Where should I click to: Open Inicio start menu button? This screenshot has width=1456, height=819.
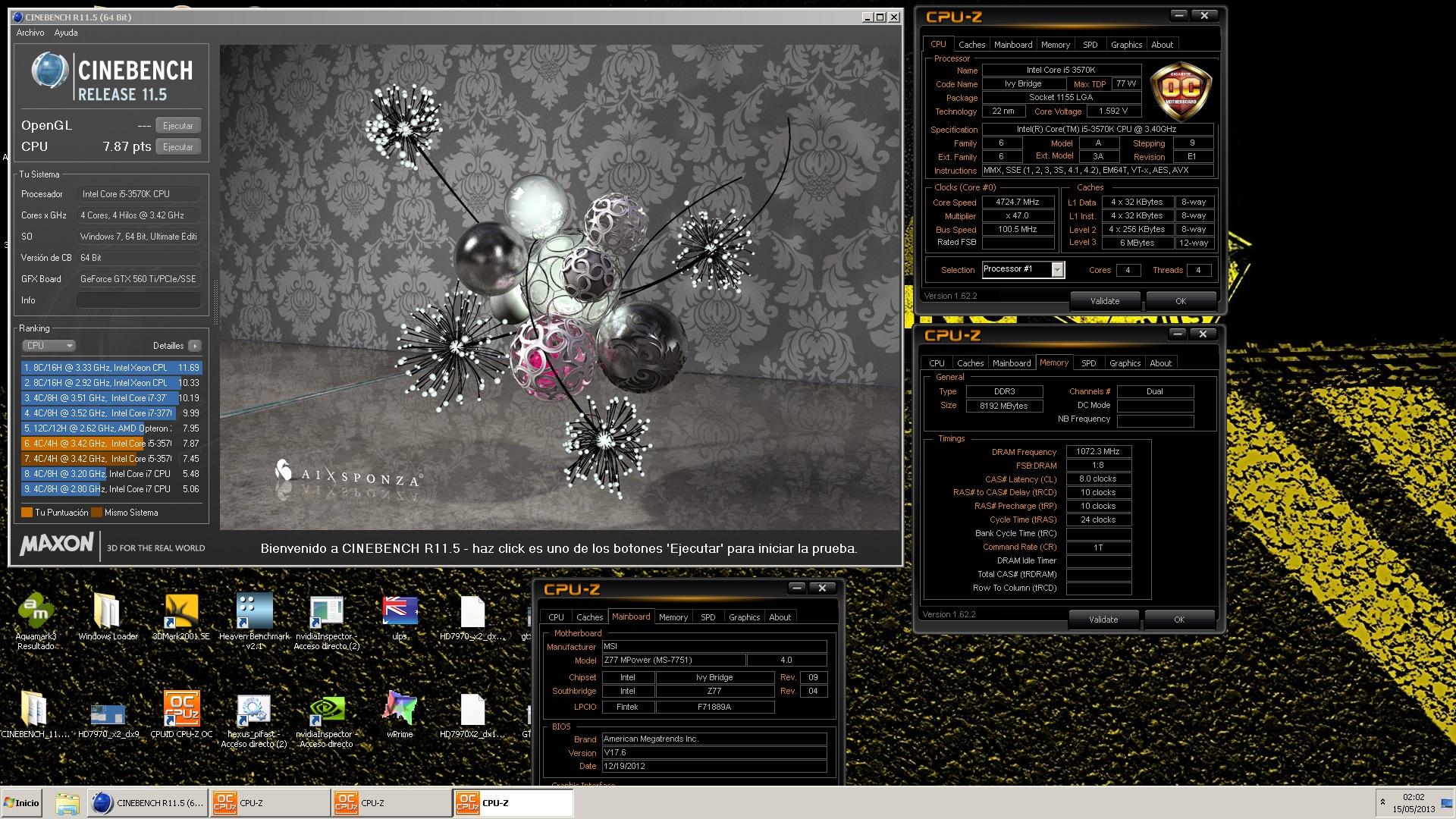click(21, 803)
